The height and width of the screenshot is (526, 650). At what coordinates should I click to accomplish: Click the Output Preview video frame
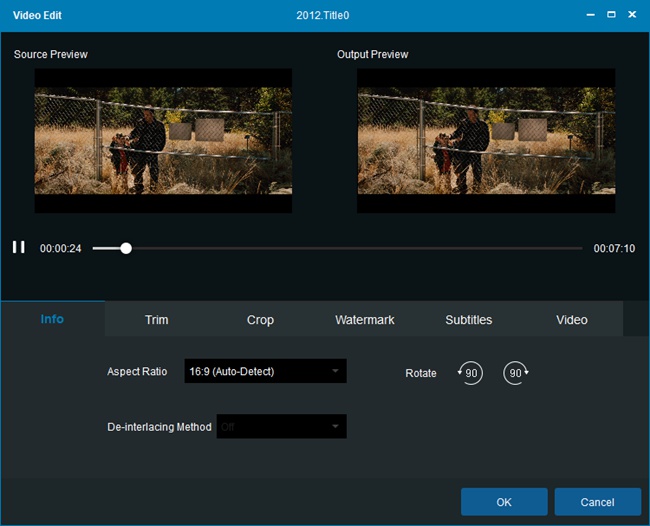point(486,140)
